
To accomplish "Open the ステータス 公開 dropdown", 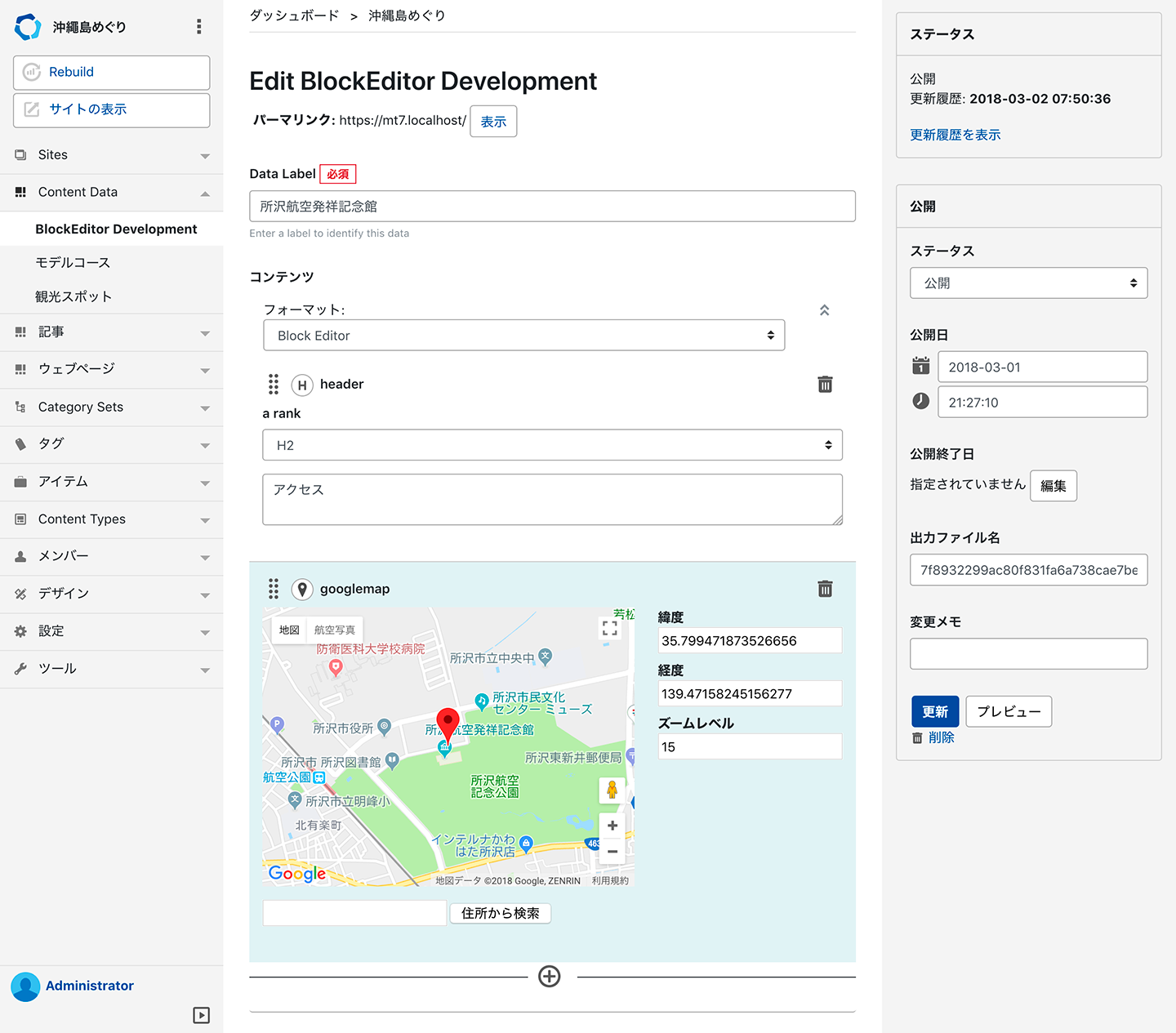I will [x=1029, y=283].
